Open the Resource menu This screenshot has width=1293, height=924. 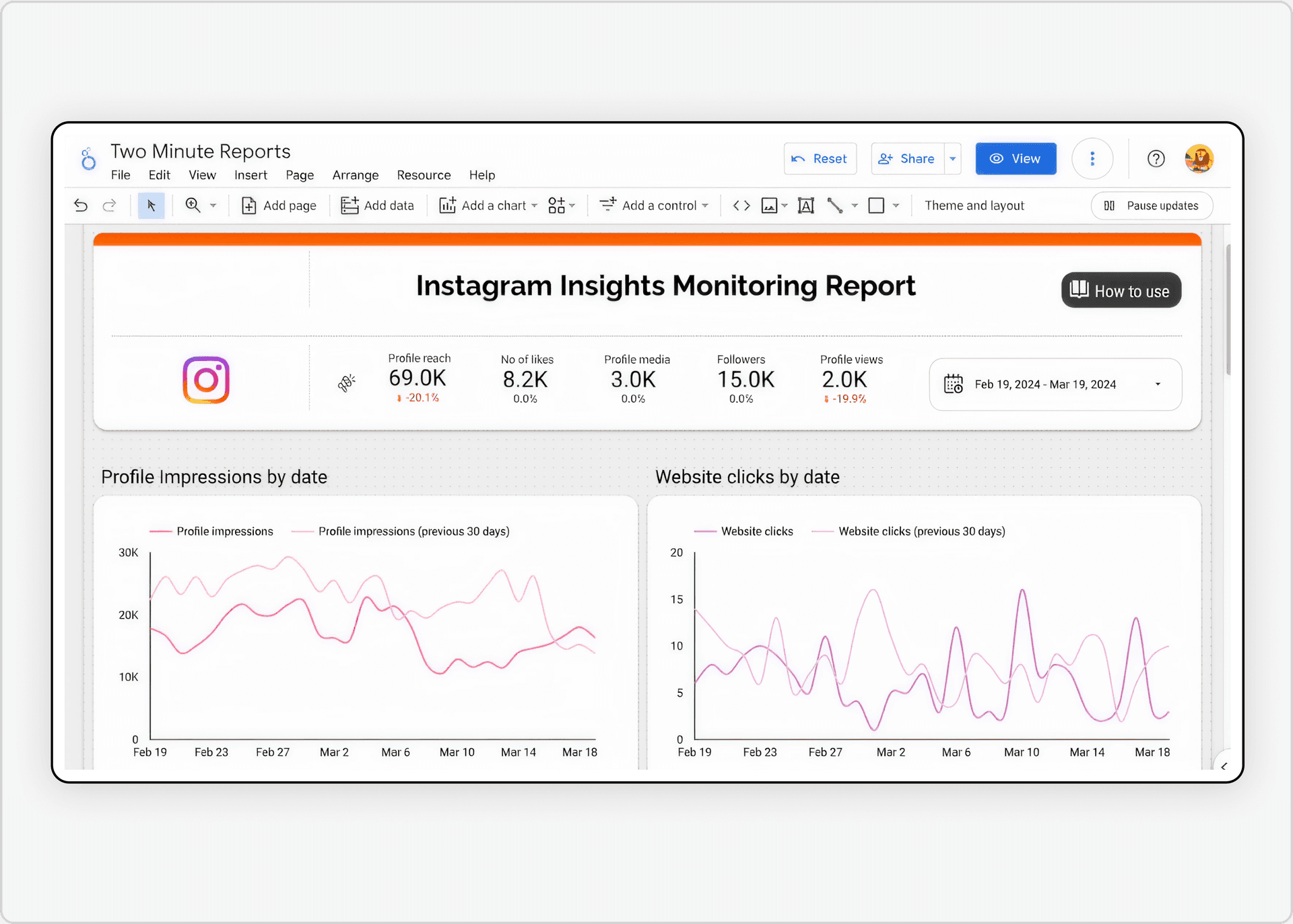(424, 175)
